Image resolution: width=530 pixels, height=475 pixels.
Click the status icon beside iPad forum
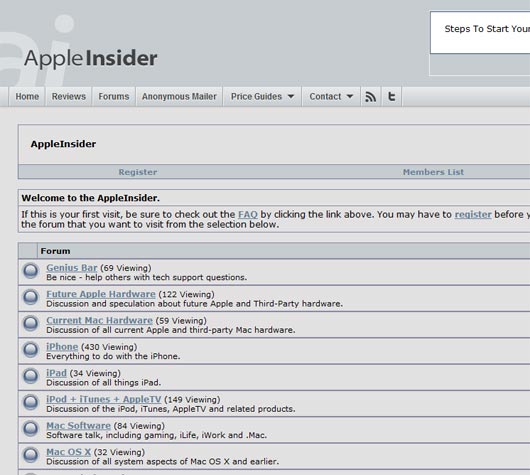point(30,376)
